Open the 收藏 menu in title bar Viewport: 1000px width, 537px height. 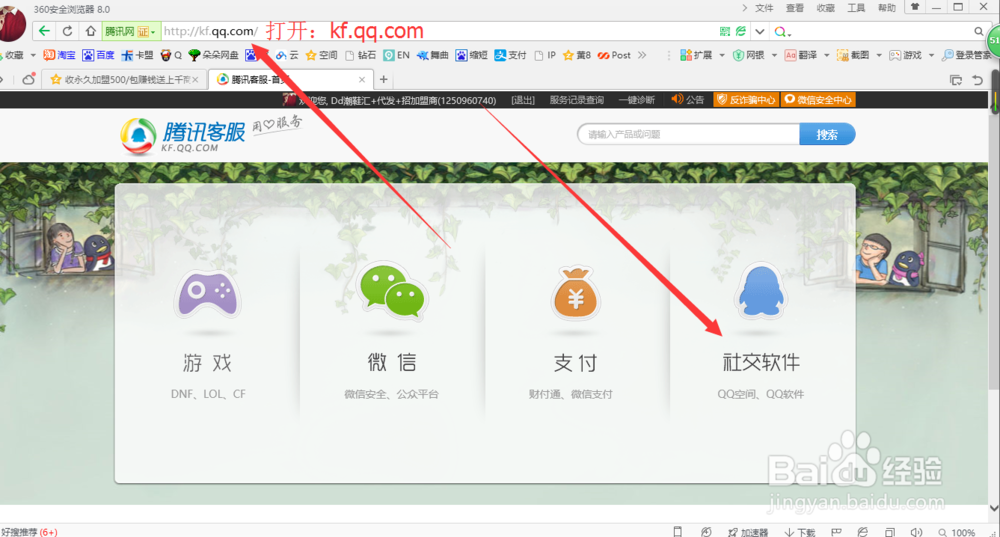click(825, 8)
